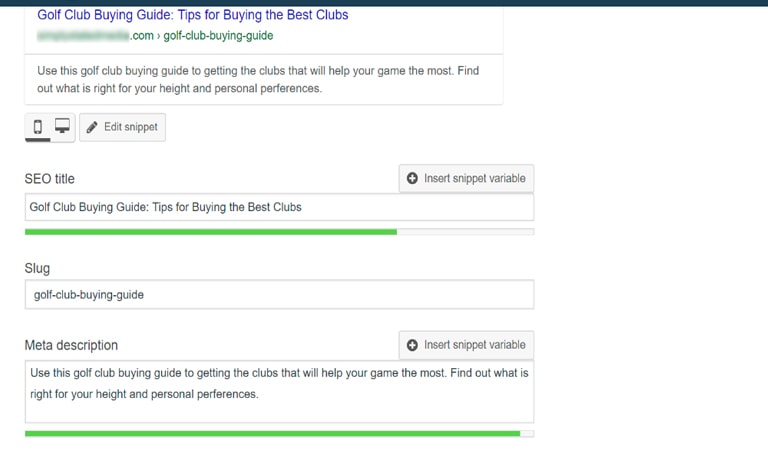Focus the Slug input field

point(279,295)
